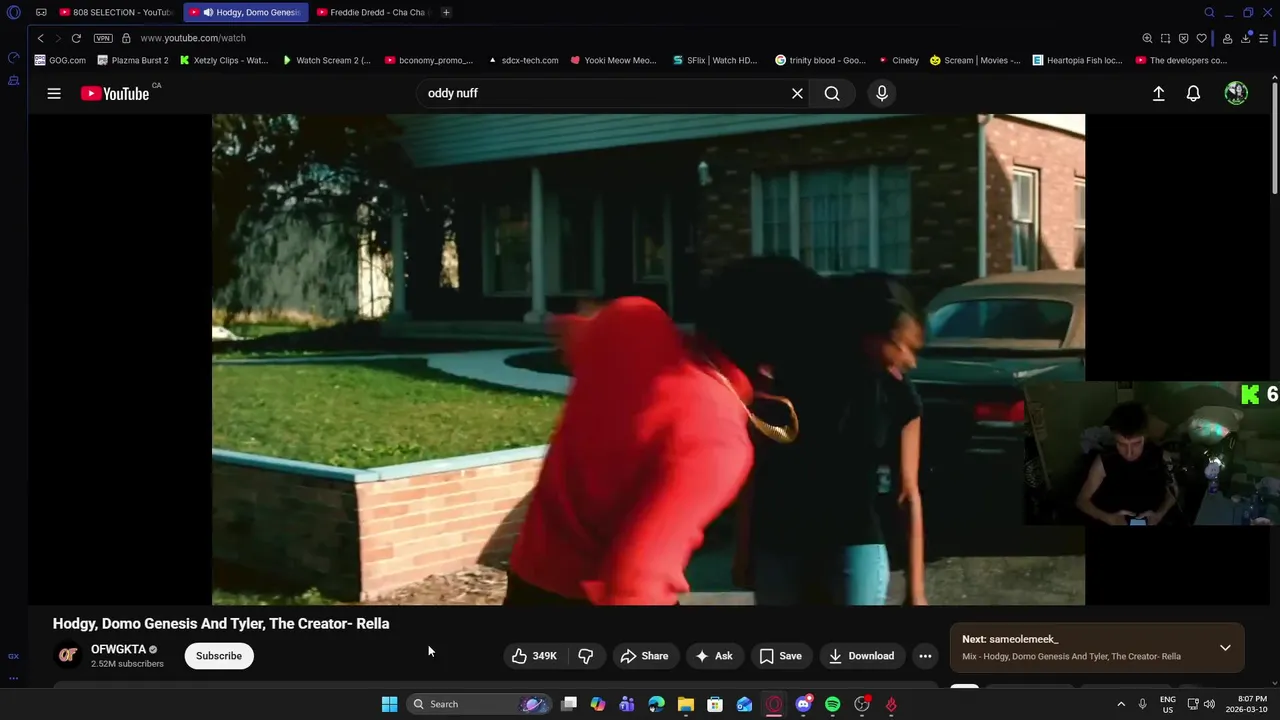Viewport: 1280px width, 720px height.
Task: Open Opera easy setup menu
Action: tap(1264, 38)
